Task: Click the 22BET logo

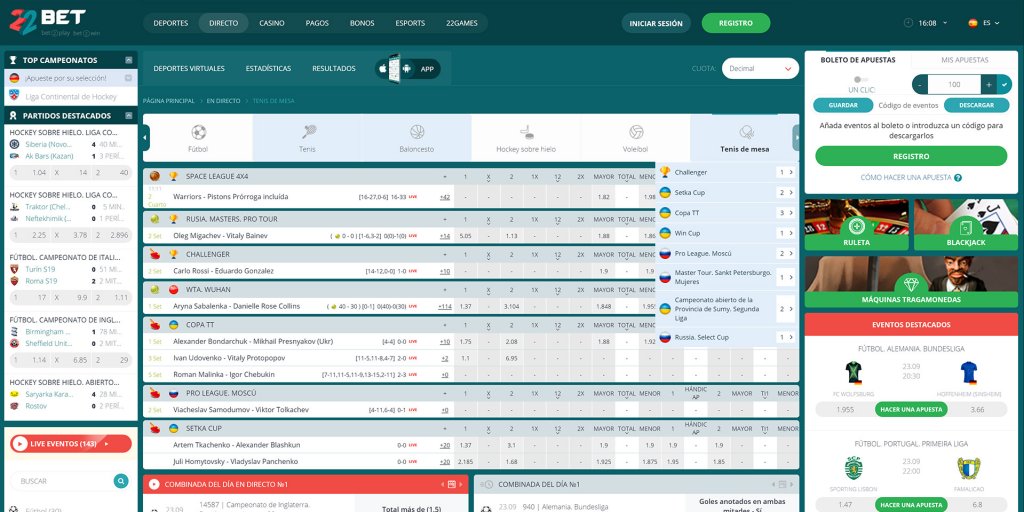Action: (x=48, y=22)
